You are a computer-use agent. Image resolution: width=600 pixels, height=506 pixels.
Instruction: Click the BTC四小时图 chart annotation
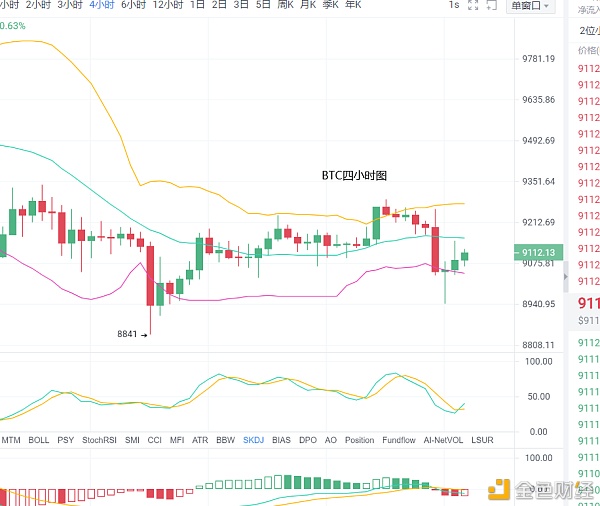coord(354,176)
